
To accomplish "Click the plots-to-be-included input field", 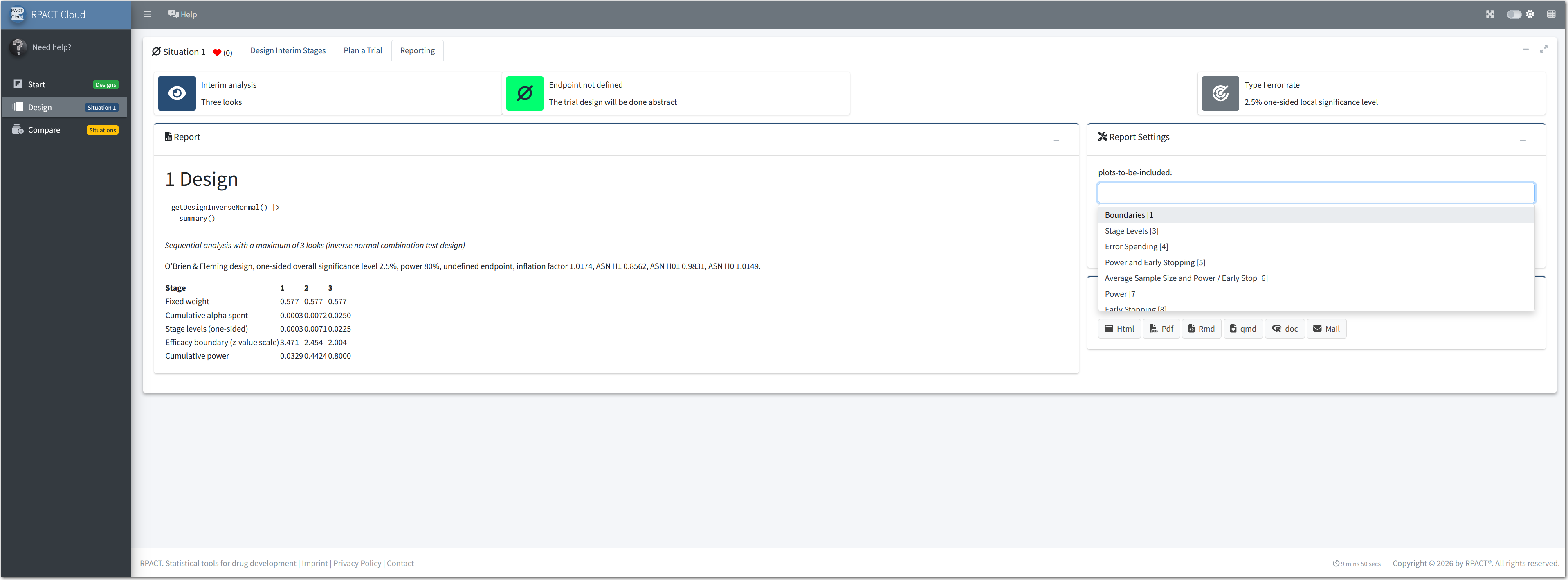I will (x=1315, y=193).
